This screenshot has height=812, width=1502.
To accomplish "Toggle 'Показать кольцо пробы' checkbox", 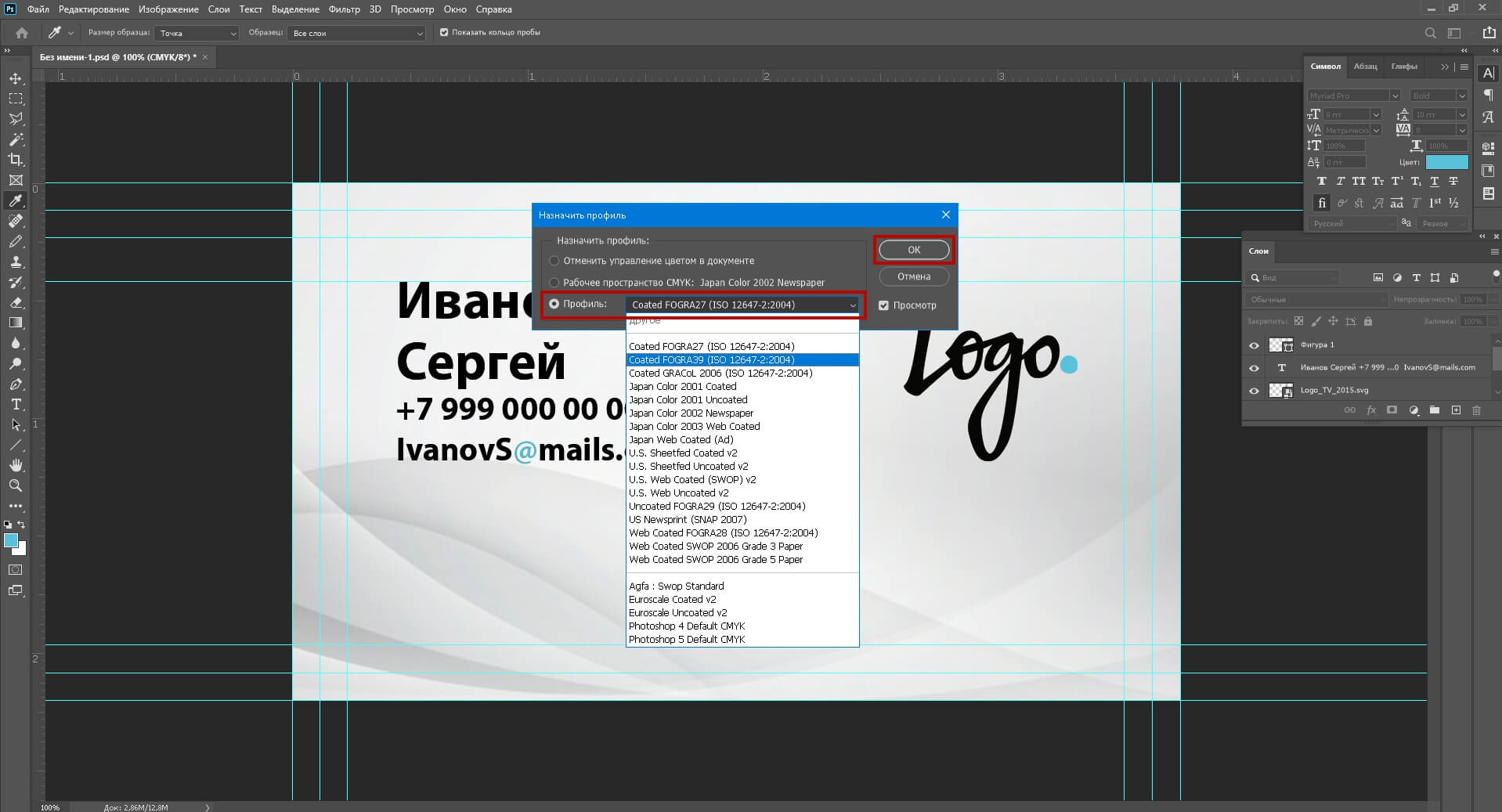I will (444, 33).
